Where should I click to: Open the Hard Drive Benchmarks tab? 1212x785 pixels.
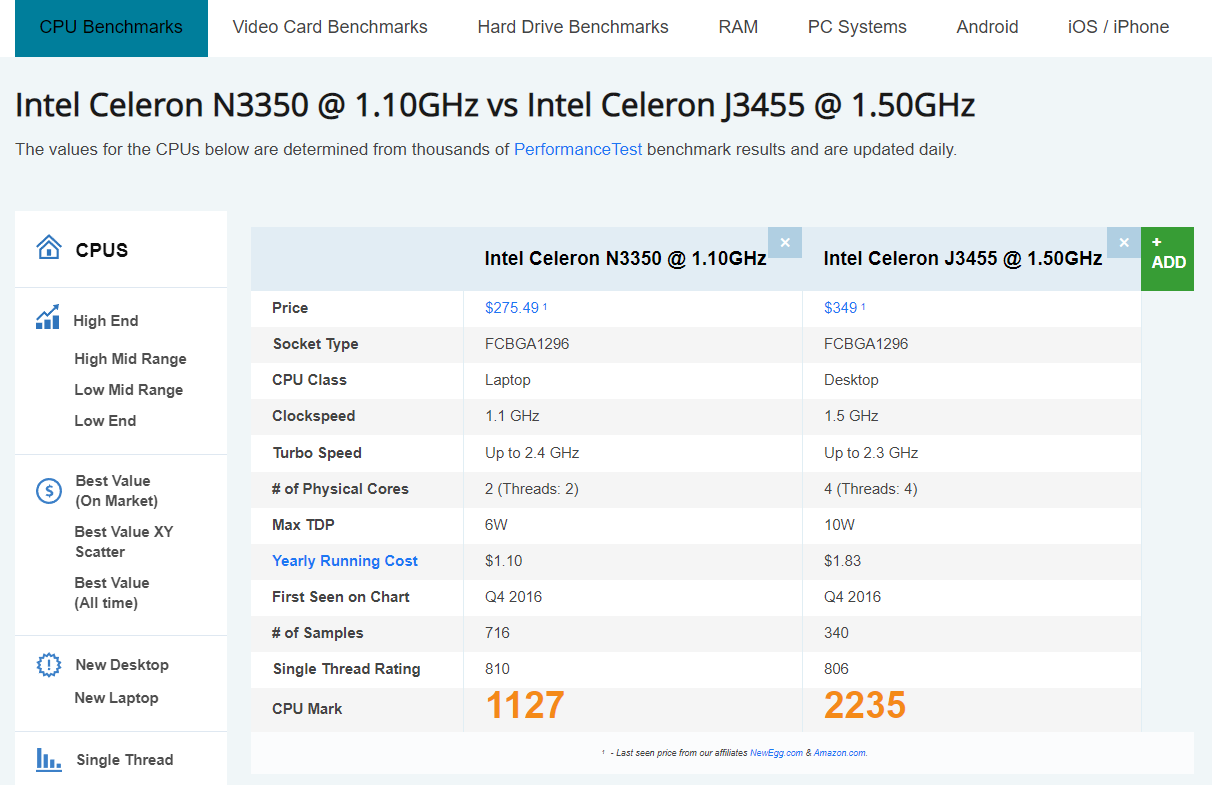pos(573,28)
